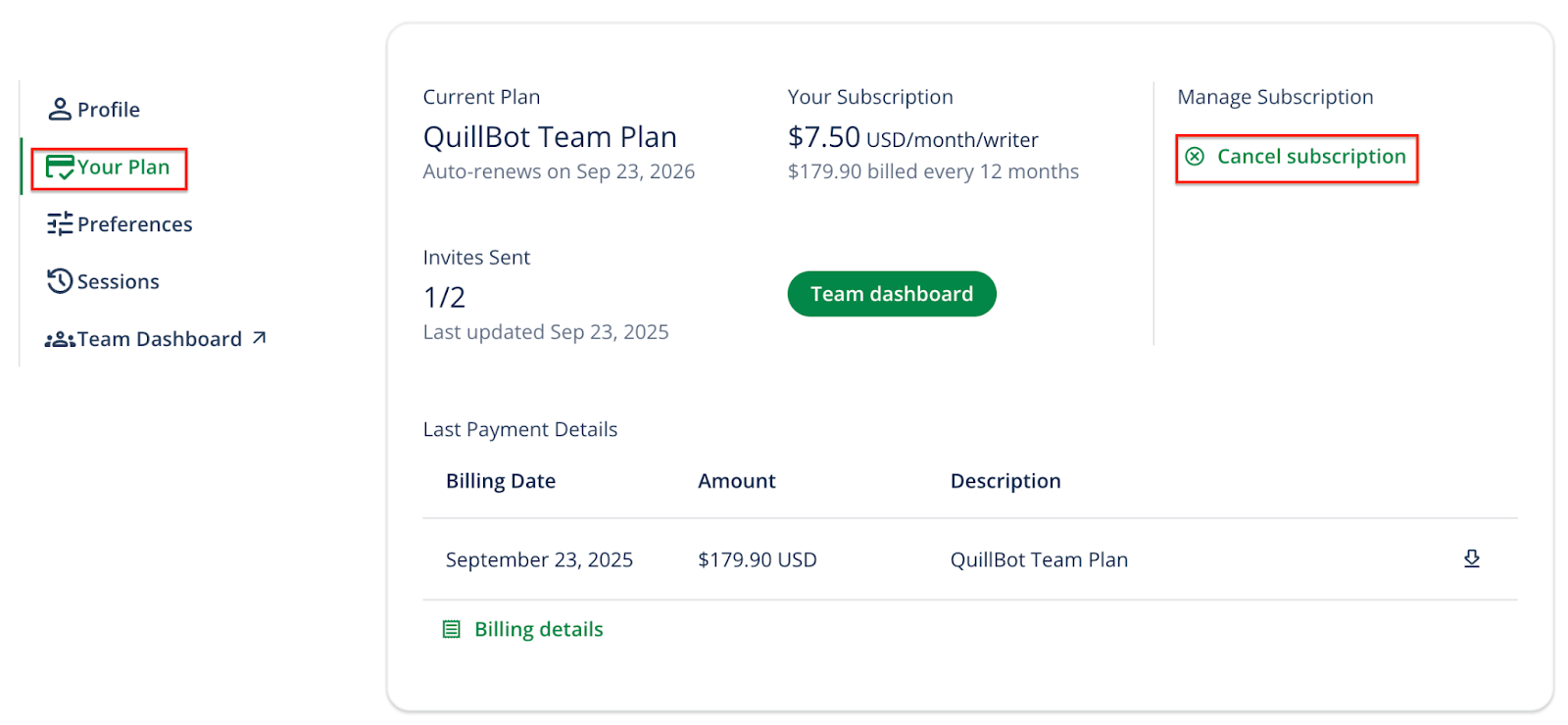Open Sessions from the sidebar
This screenshot has width=1568, height=725.
click(x=119, y=282)
